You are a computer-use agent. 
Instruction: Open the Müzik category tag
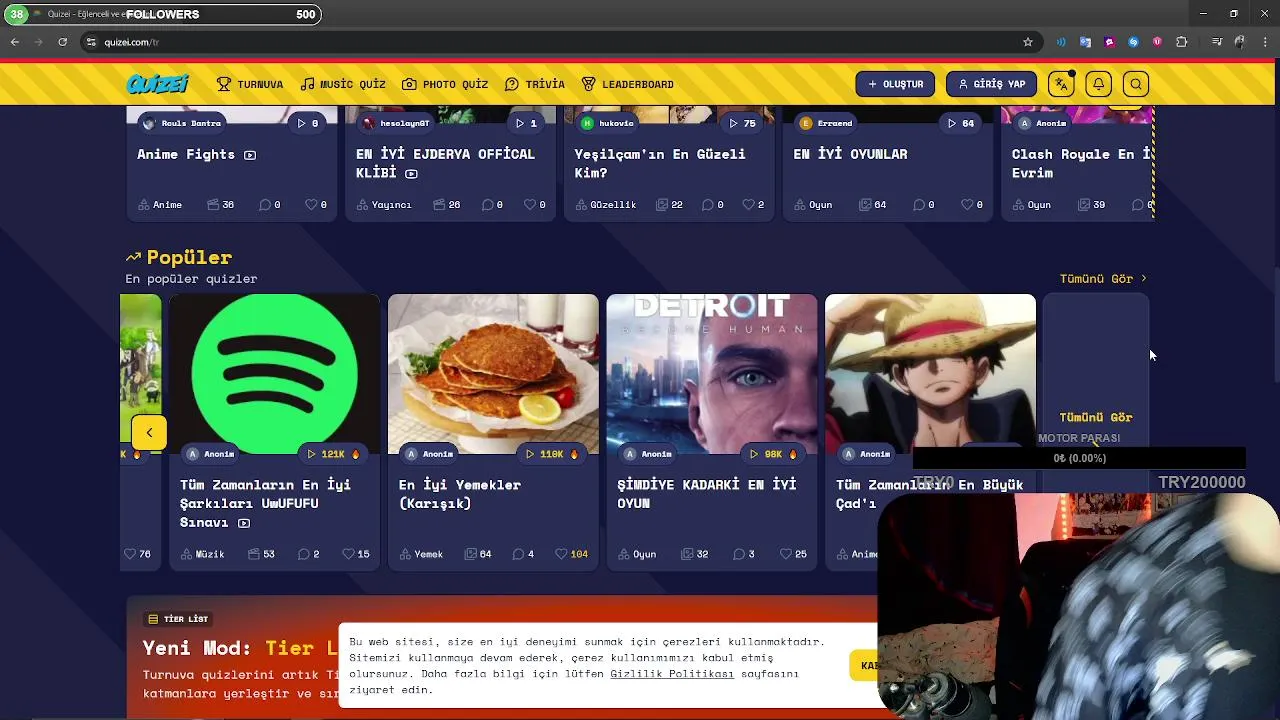202,554
